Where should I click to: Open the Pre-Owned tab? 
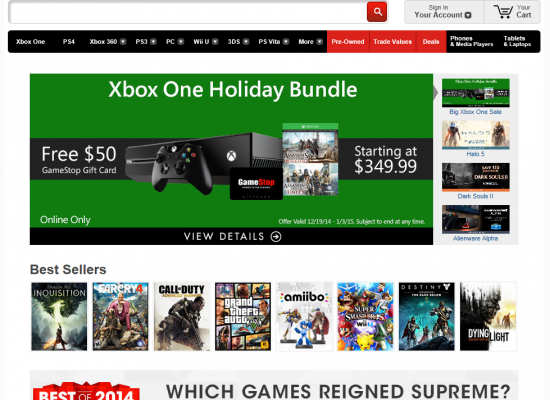coord(348,42)
